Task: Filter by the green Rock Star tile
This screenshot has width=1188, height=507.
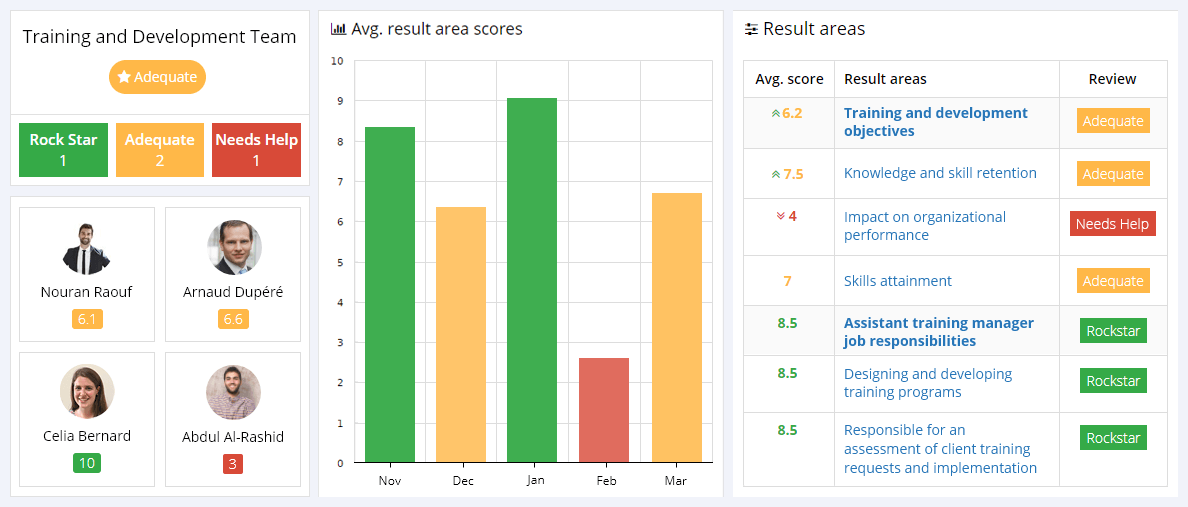Action: (63, 150)
